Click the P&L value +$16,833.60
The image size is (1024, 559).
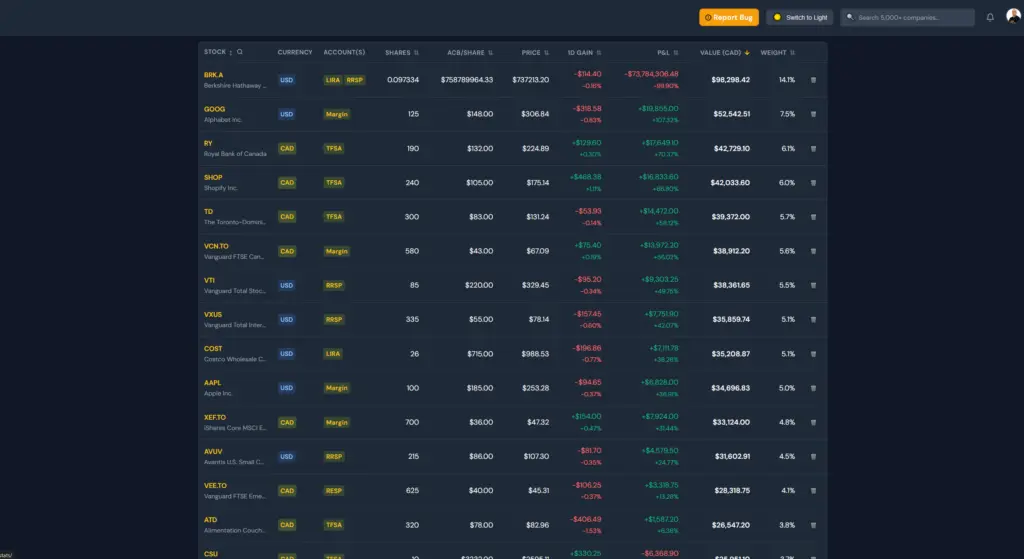coord(660,177)
